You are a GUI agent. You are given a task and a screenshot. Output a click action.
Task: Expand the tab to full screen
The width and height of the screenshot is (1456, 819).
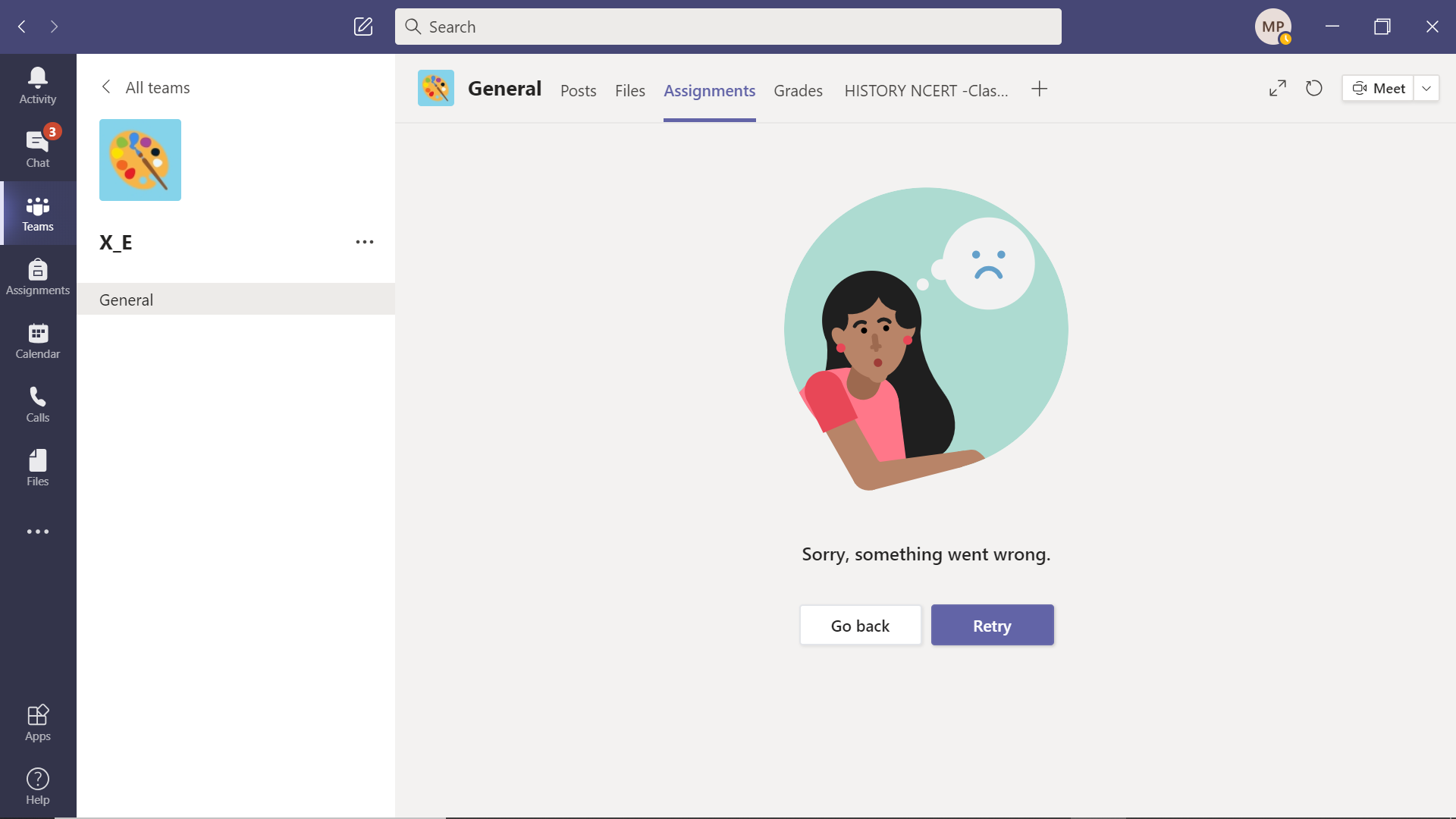pyautogui.click(x=1278, y=89)
